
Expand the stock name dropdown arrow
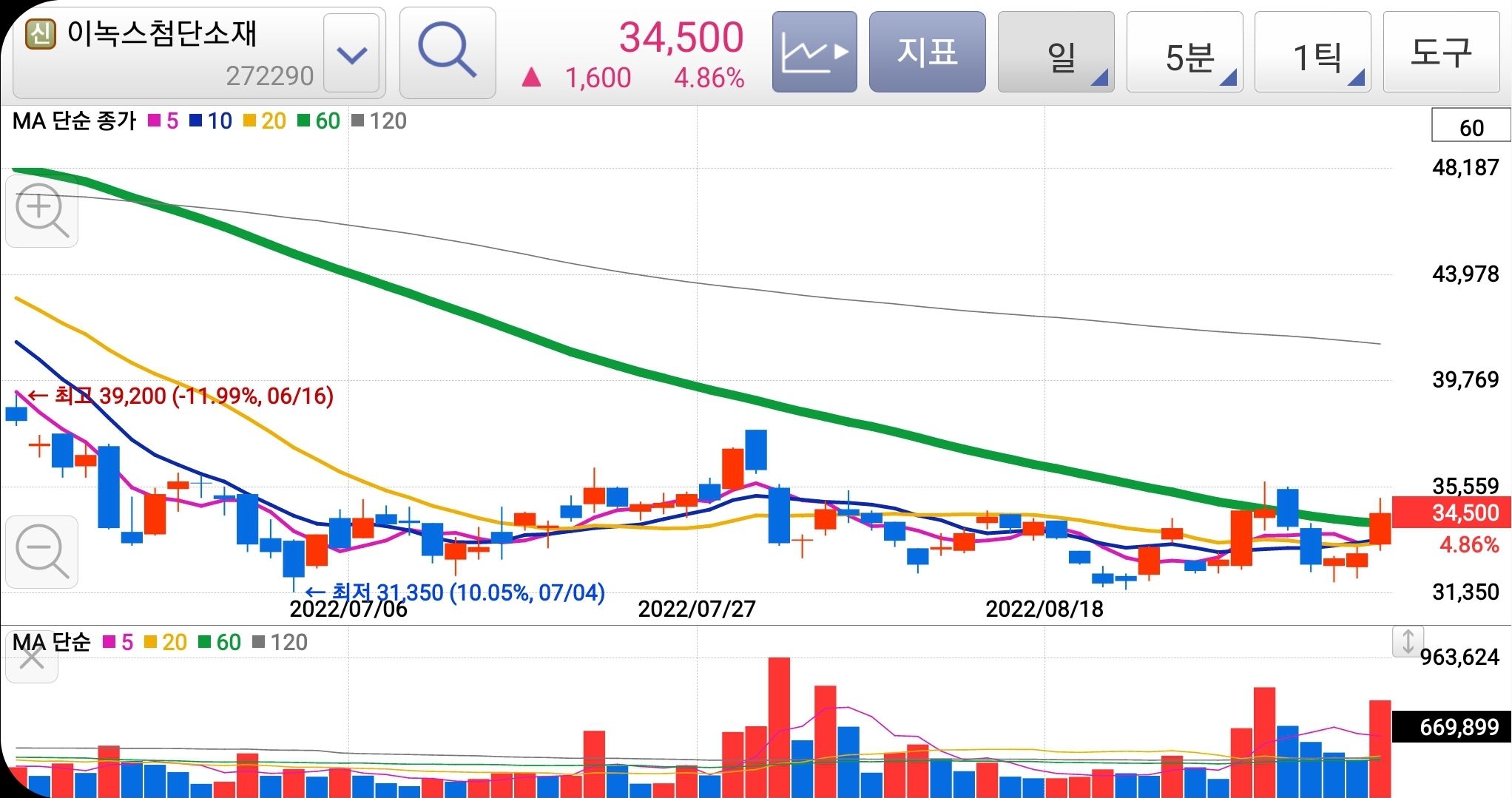coord(351,54)
